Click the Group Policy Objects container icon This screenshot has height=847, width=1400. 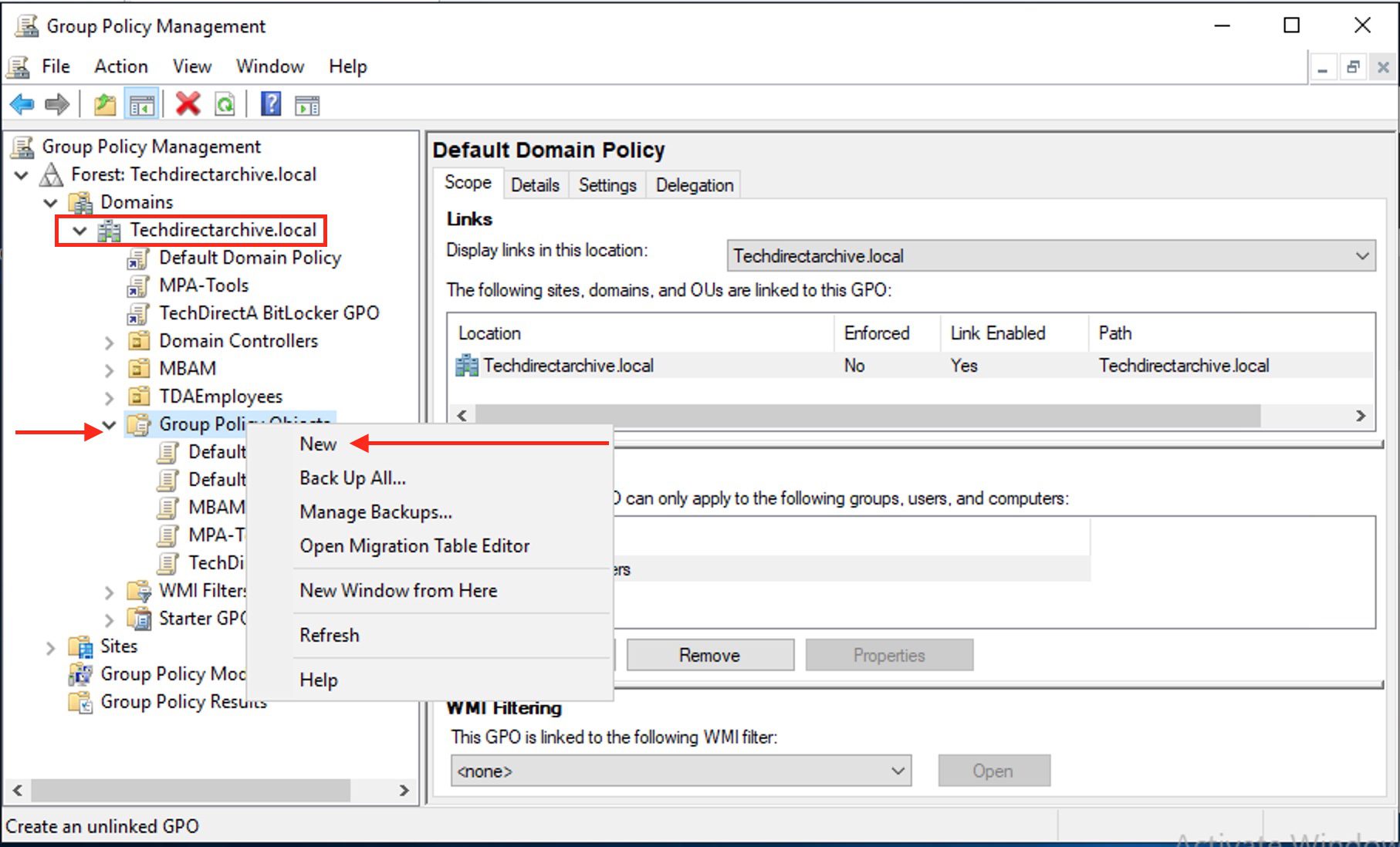point(139,424)
